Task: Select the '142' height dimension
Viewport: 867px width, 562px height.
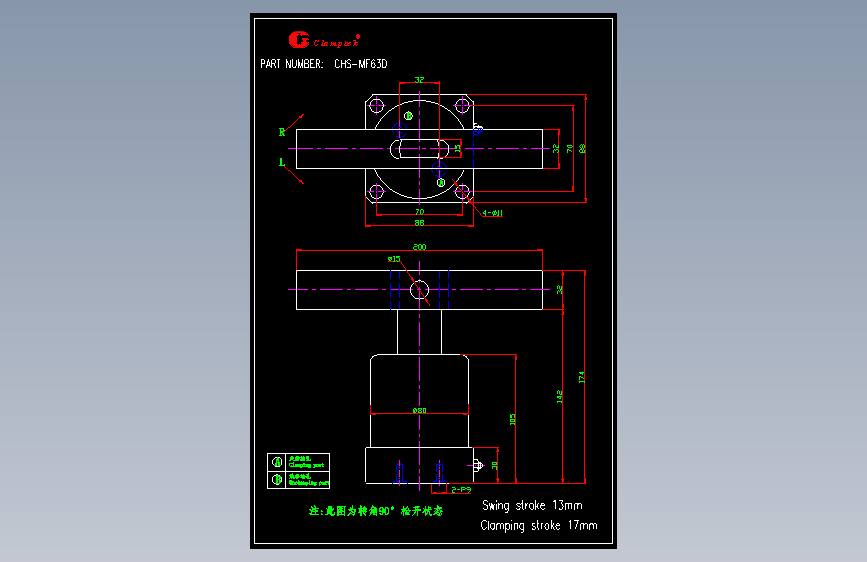Action: [559, 397]
